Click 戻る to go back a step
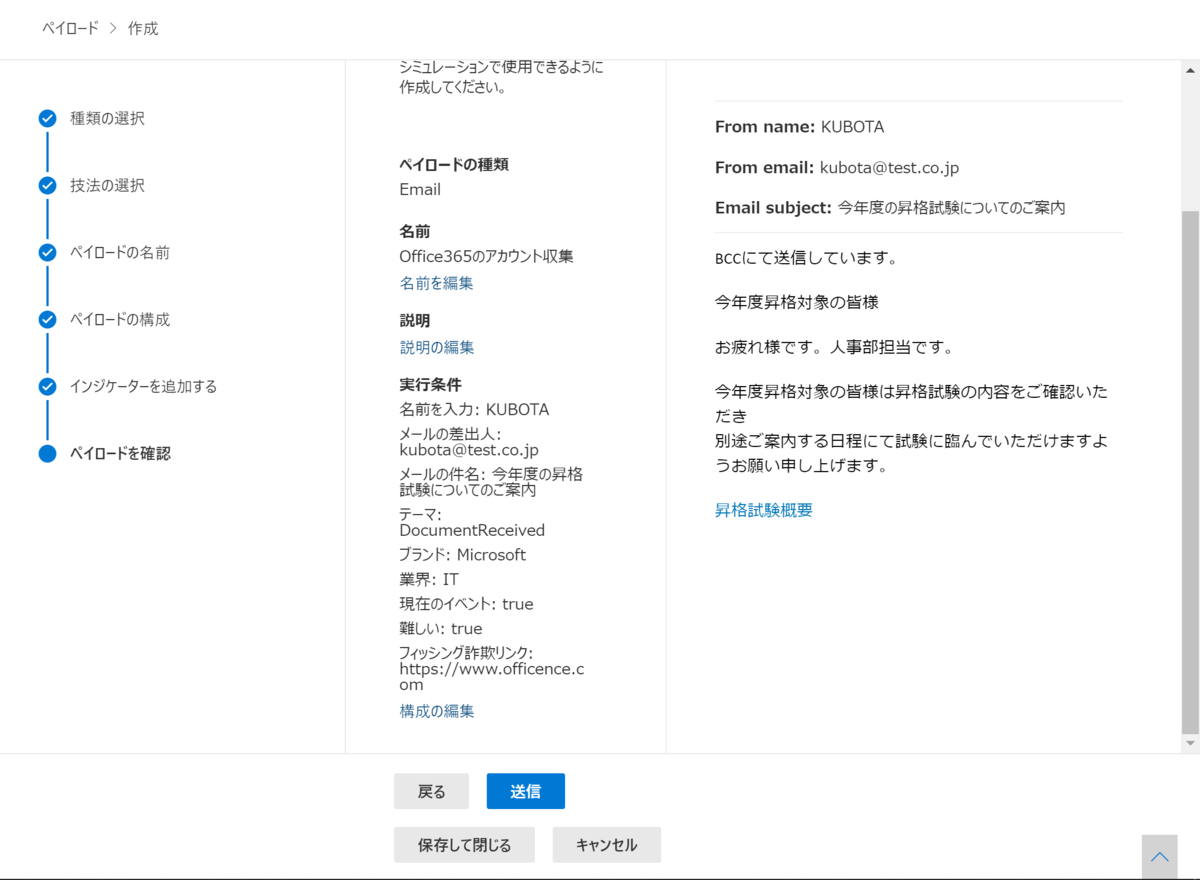This screenshot has width=1200, height=880. 431,791
